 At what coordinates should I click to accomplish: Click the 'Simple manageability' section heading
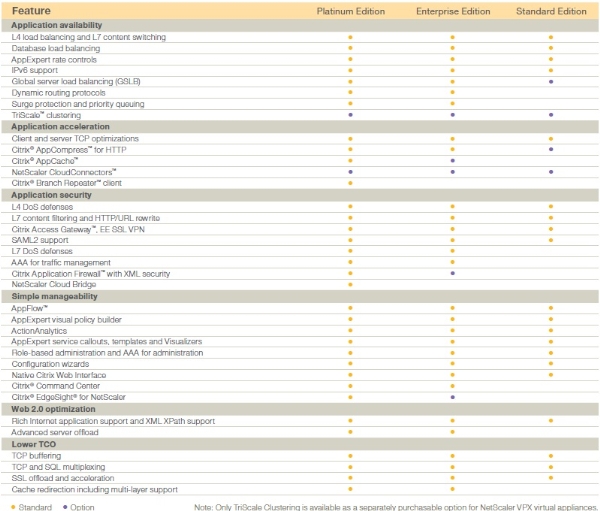(54, 296)
